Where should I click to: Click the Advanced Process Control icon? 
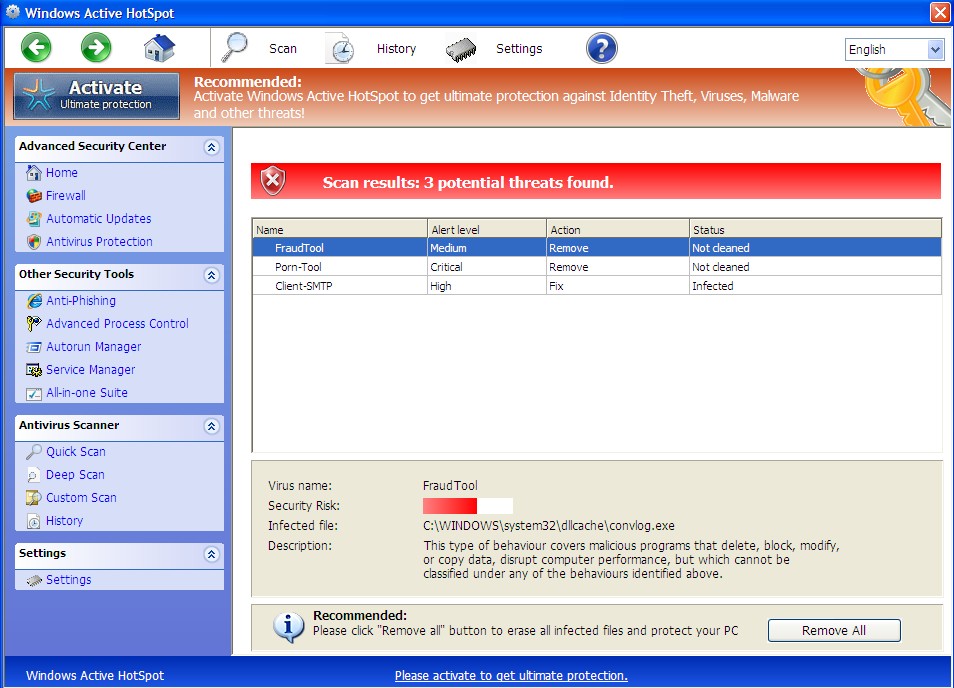(34, 324)
